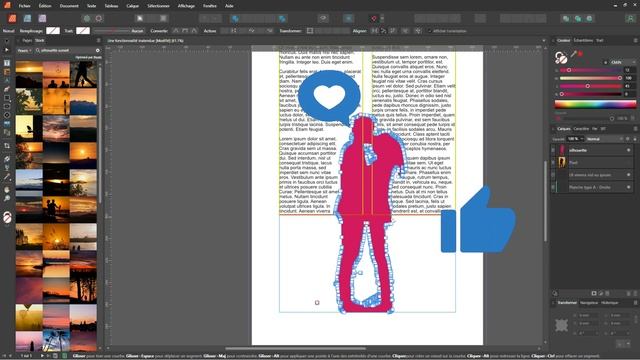Switch to the Historique tab
Image resolution: width=640 pixels, height=360 pixels.
pos(610,303)
